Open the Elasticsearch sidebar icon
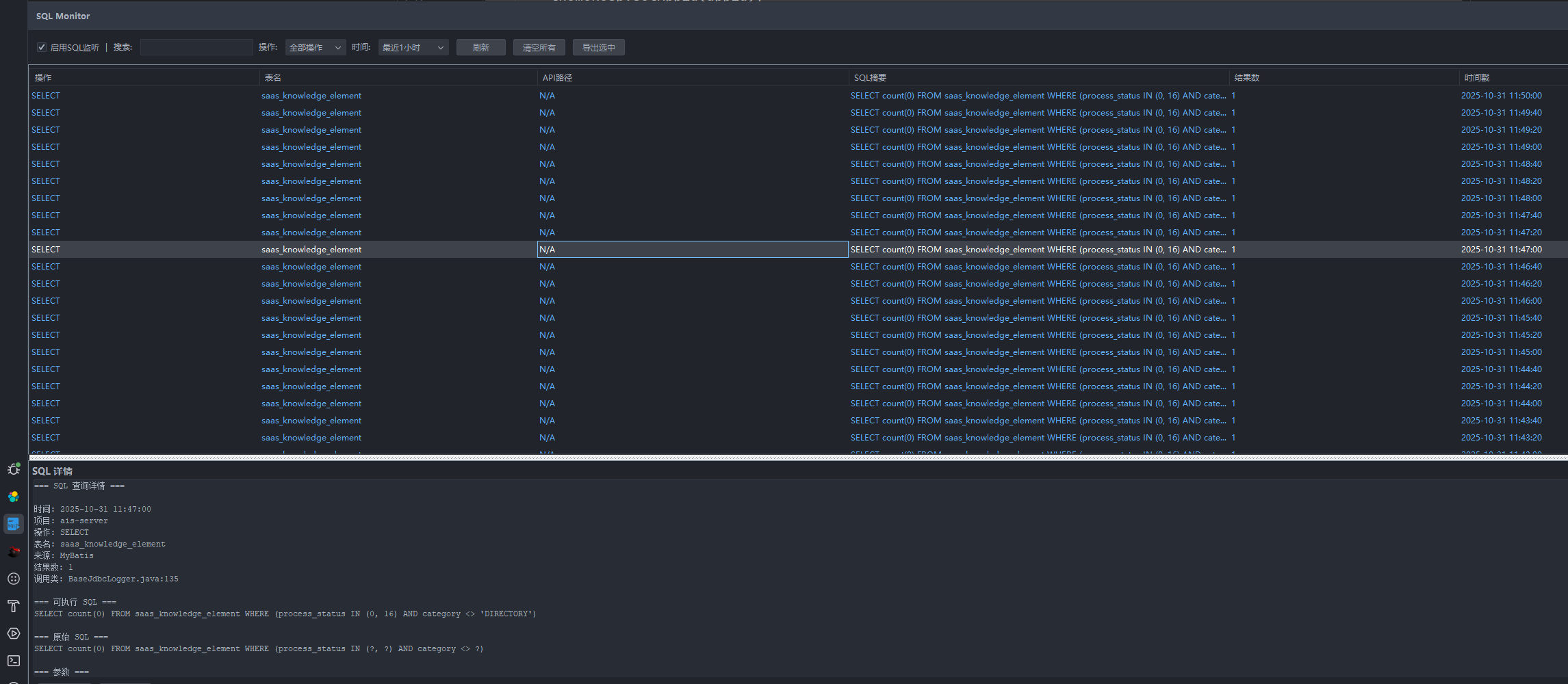Image resolution: width=1568 pixels, height=684 pixels. point(13,496)
